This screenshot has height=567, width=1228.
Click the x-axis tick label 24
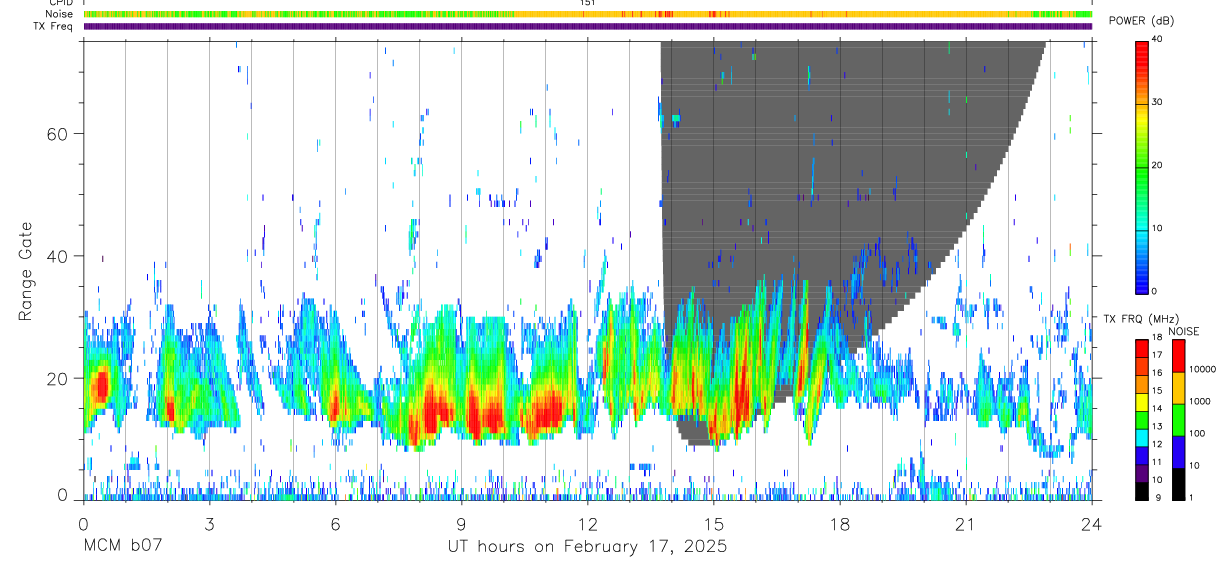coord(1091,524)
